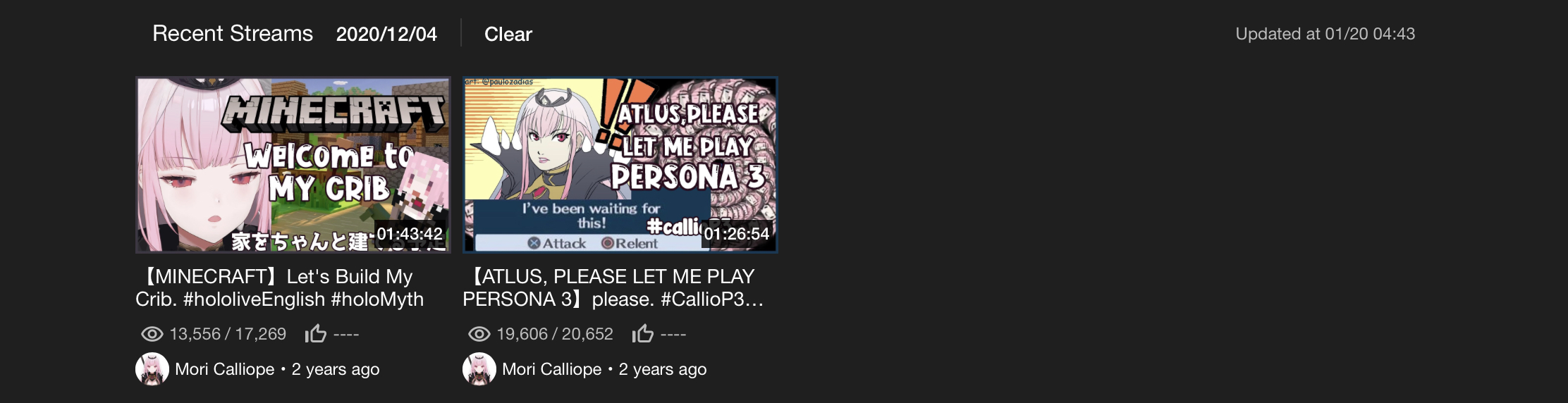Open the Minecraft Welcome to My Crib thumbnail
Viewport: 1568px width, 403px height.
click(293, 165)
